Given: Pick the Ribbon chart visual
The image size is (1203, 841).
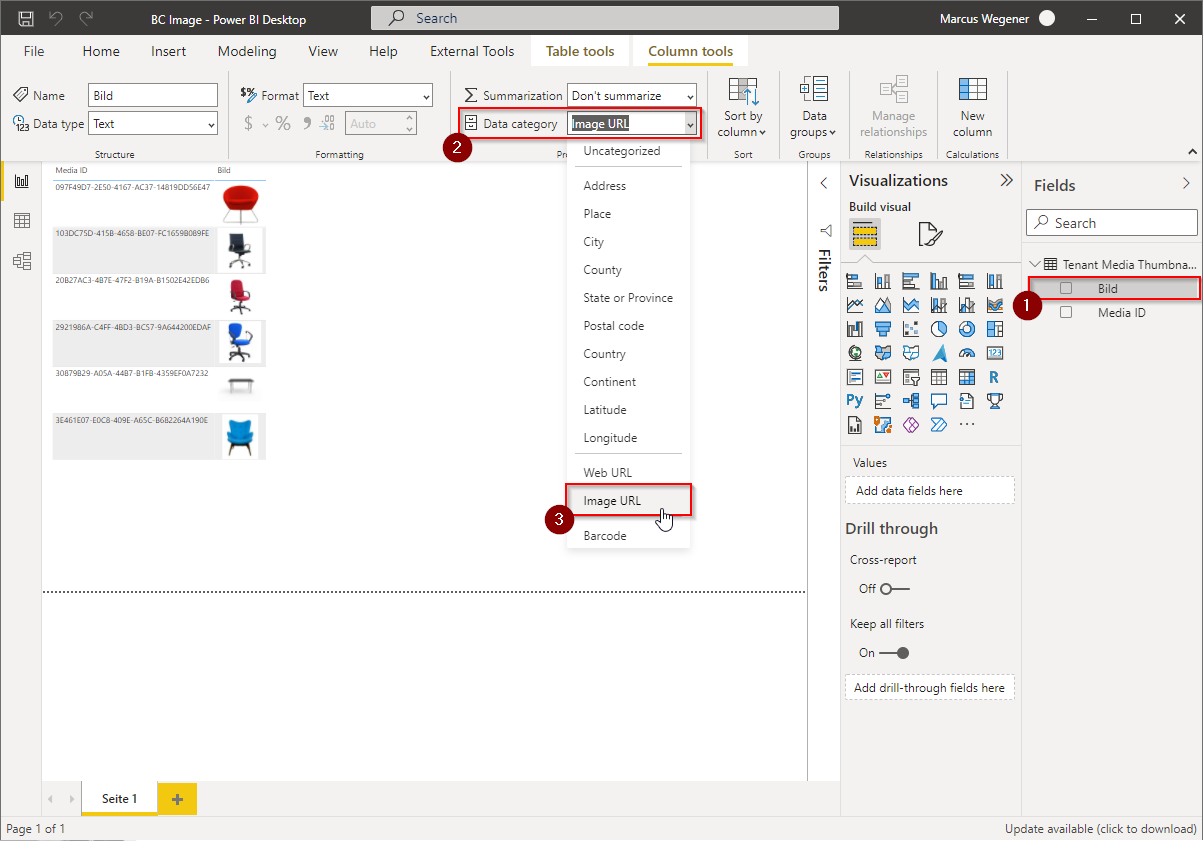Looking at the screenshot, I should click(995, 305).
